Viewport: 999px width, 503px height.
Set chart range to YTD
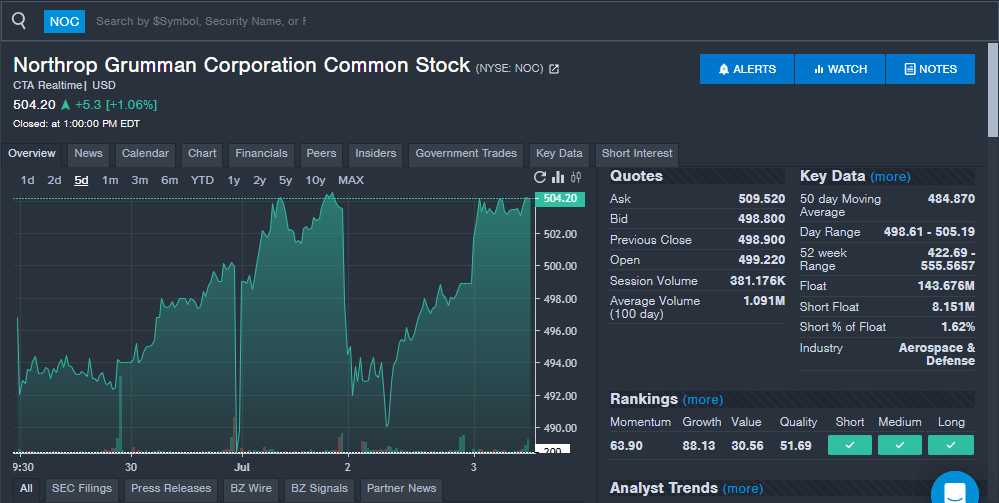pos(203,180)
